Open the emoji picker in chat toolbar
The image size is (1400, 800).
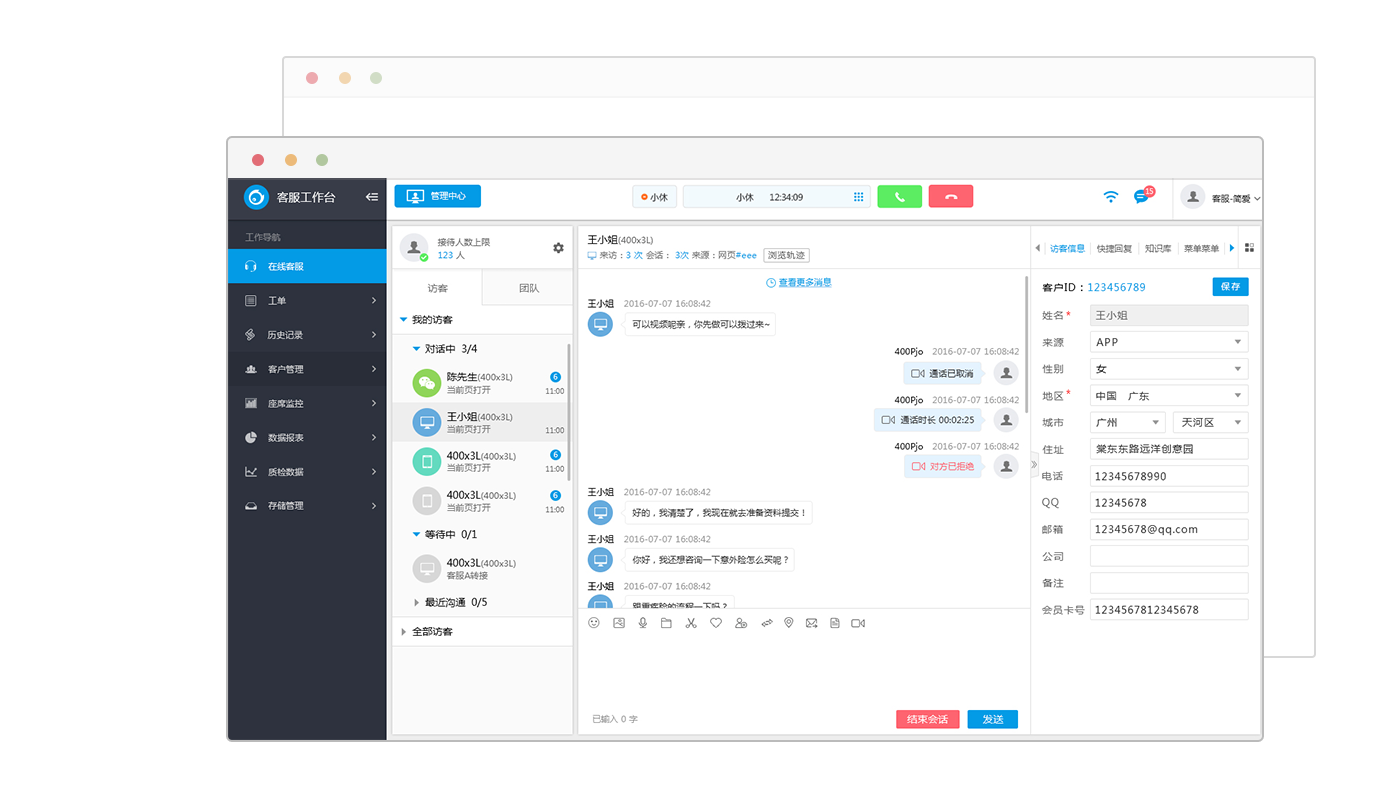594,623
